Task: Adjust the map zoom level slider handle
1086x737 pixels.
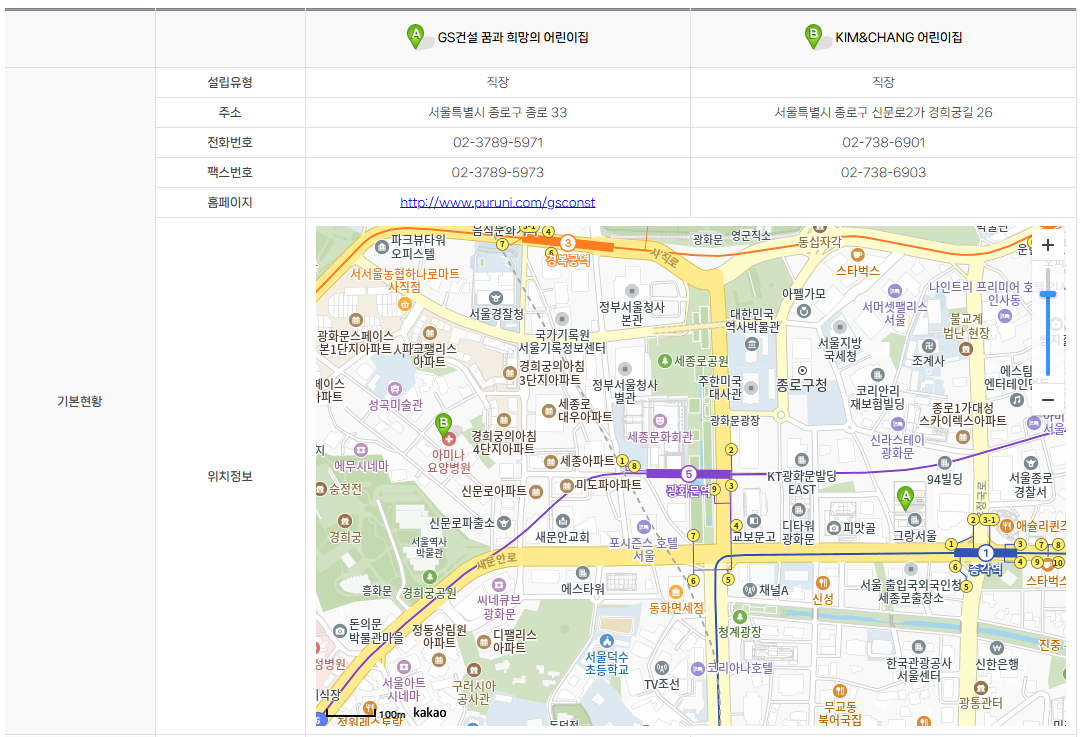Action: coord(1047,294)
